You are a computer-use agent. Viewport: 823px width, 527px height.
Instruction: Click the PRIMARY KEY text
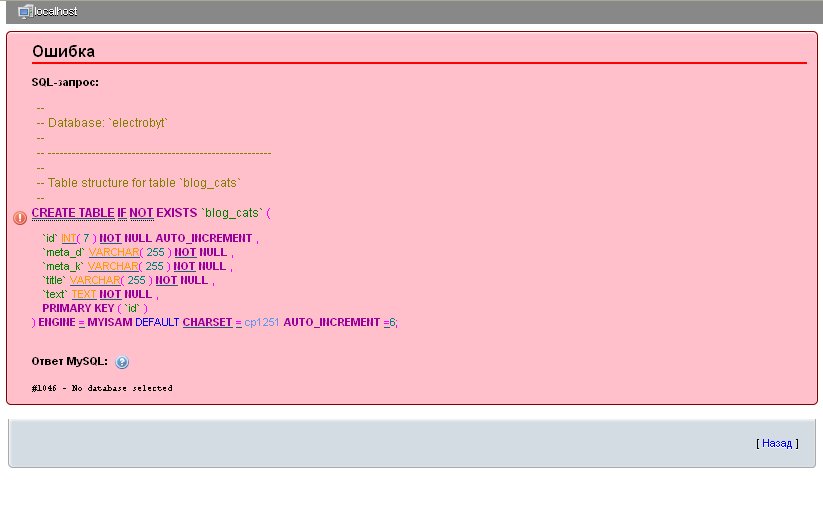[x=78, y=309]
